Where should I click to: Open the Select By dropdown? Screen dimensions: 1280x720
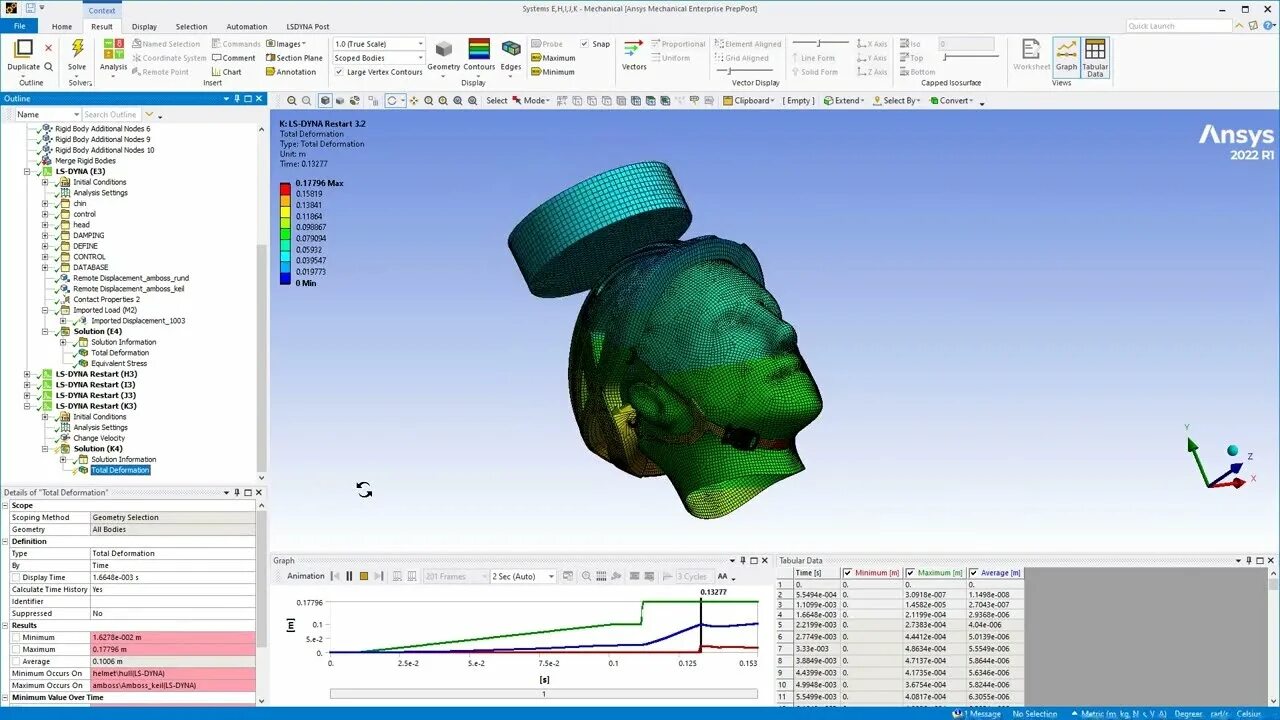(x=897, y=101)
